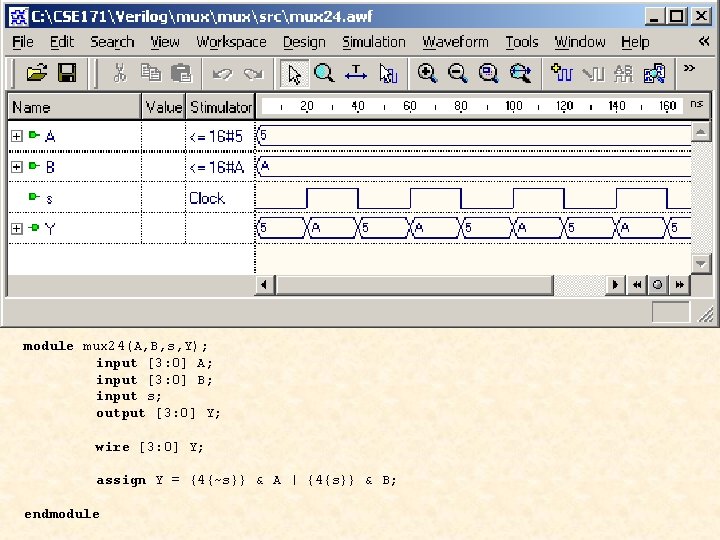This screenshot has height=540, width=720.
Task: Show more toolbar buttons chevron
Action: (689, 68)
